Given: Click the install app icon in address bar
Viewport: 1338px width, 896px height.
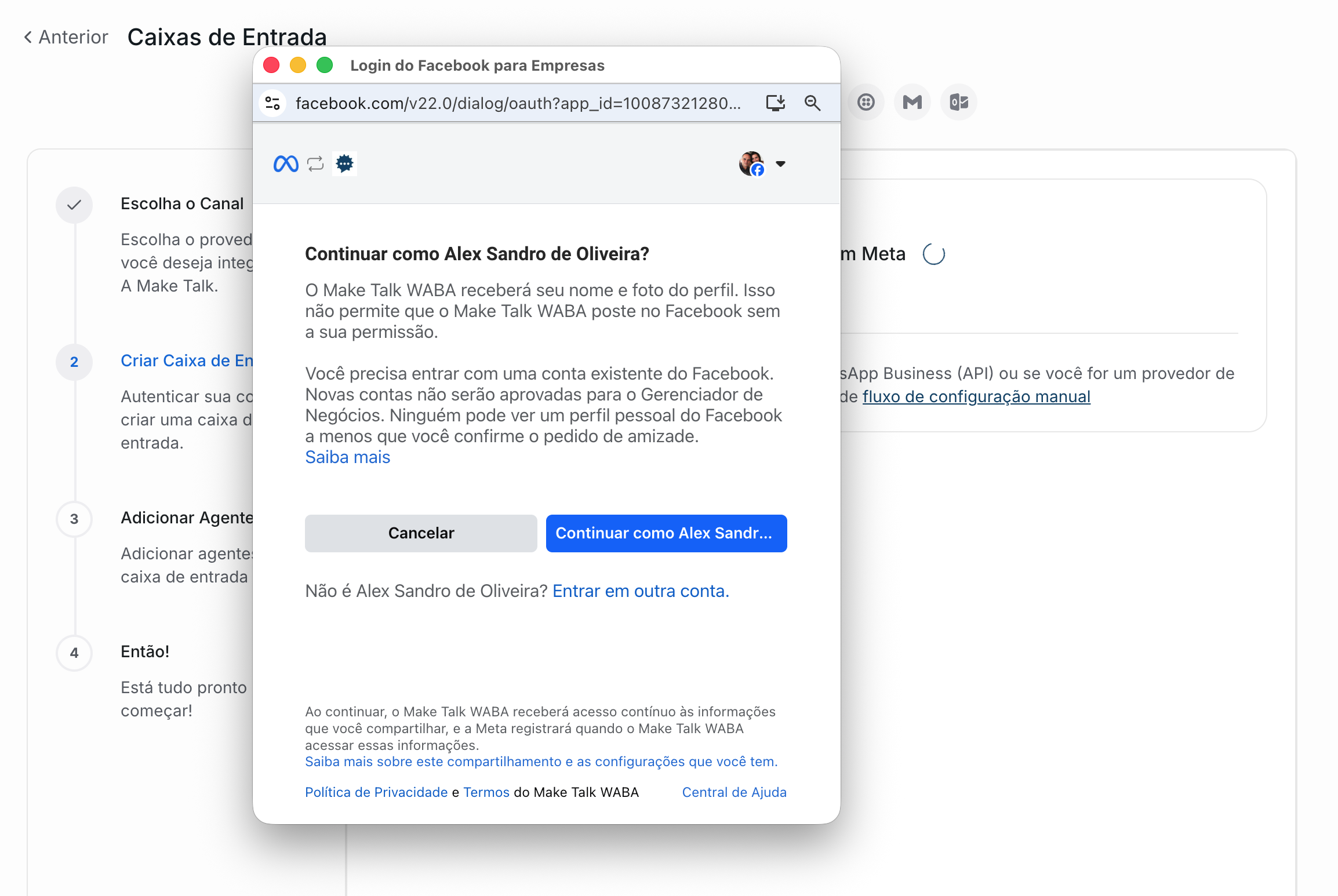Looking at the screenshot, I should pos(775,103).
